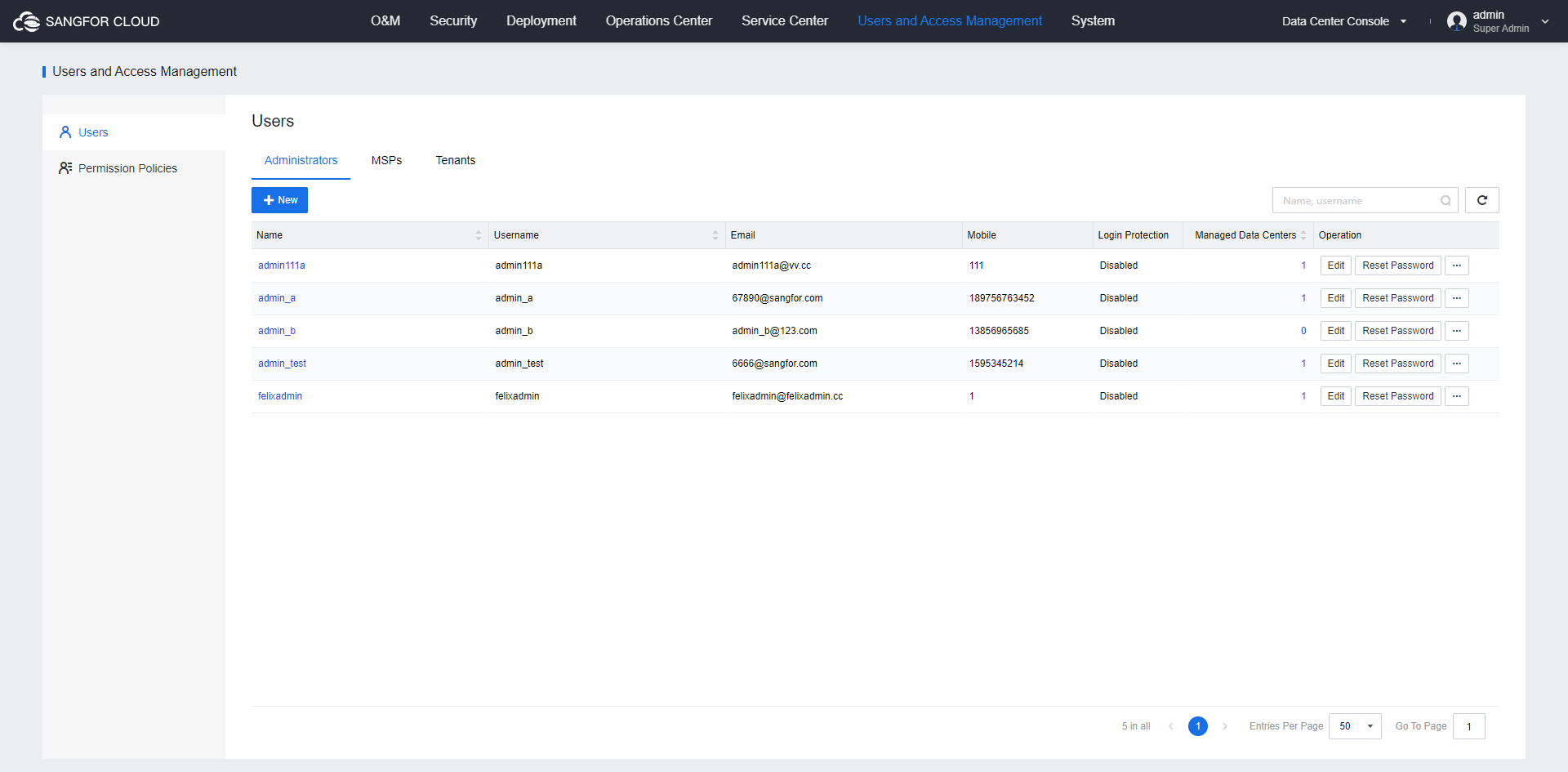Click email 67890@sangfor.com cell
This screenshot has width=1568, height=772.
pos(777,298)
